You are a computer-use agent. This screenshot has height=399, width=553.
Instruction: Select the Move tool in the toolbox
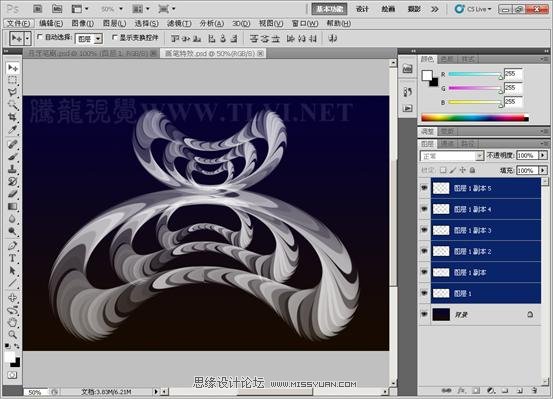13,67
